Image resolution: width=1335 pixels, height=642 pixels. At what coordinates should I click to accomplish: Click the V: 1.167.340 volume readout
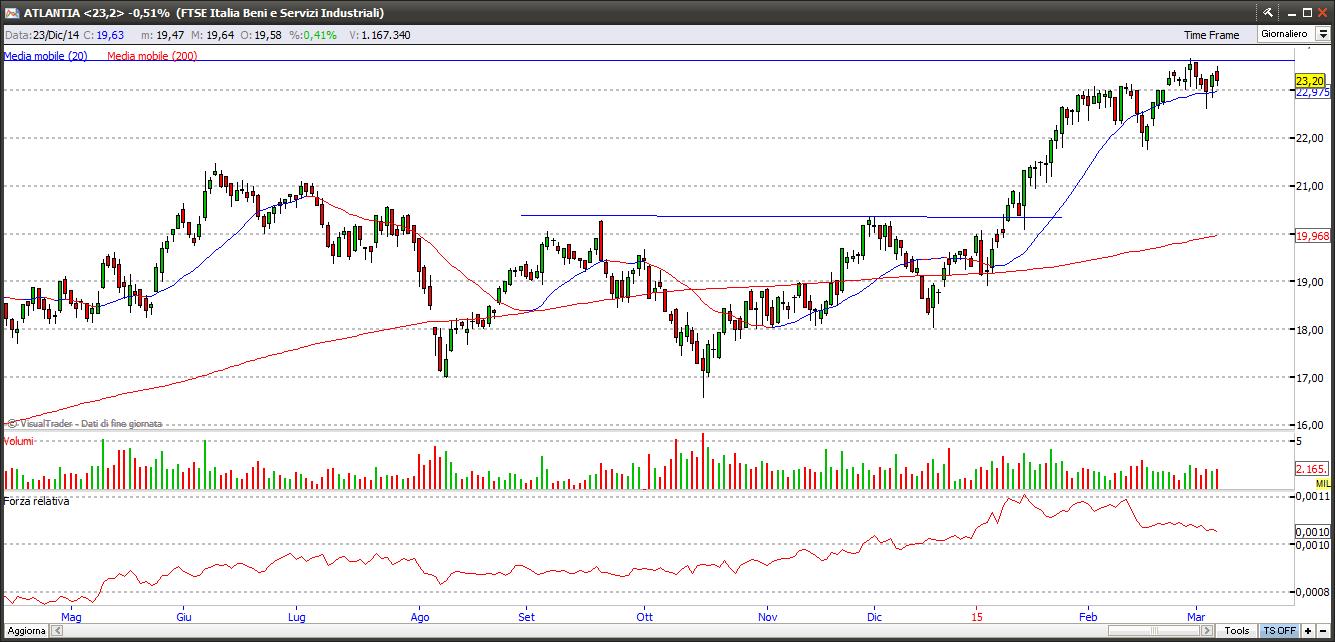[x=380, y=35]
